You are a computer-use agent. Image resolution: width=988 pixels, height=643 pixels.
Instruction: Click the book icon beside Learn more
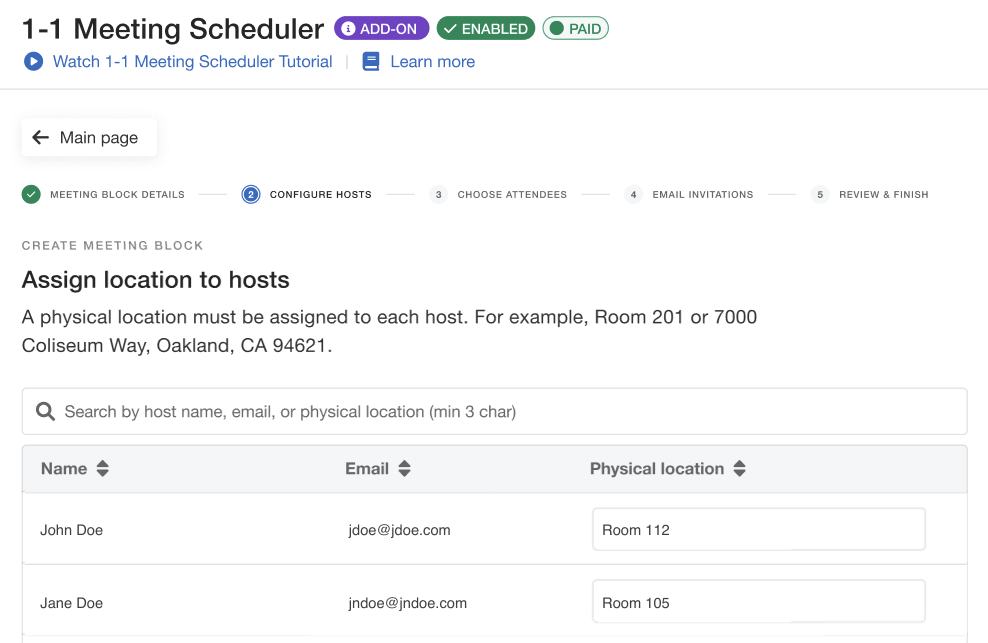[371, 62]
